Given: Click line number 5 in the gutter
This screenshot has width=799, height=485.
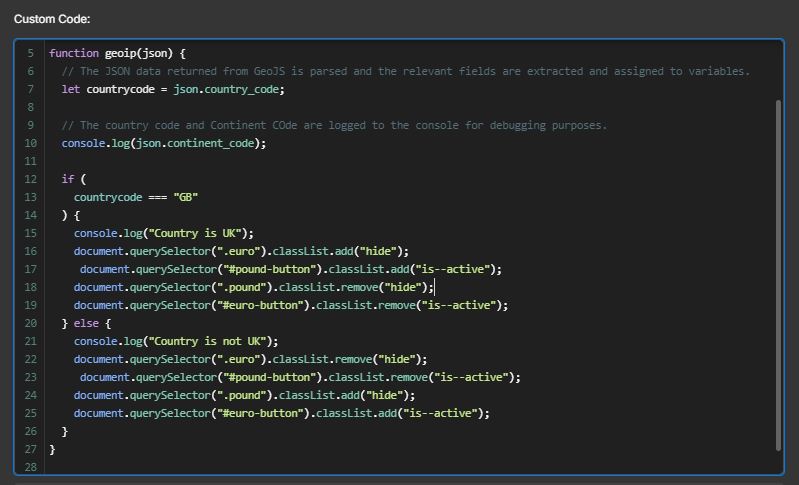Looking at the screenshot, I should click(x=31, y=53).
